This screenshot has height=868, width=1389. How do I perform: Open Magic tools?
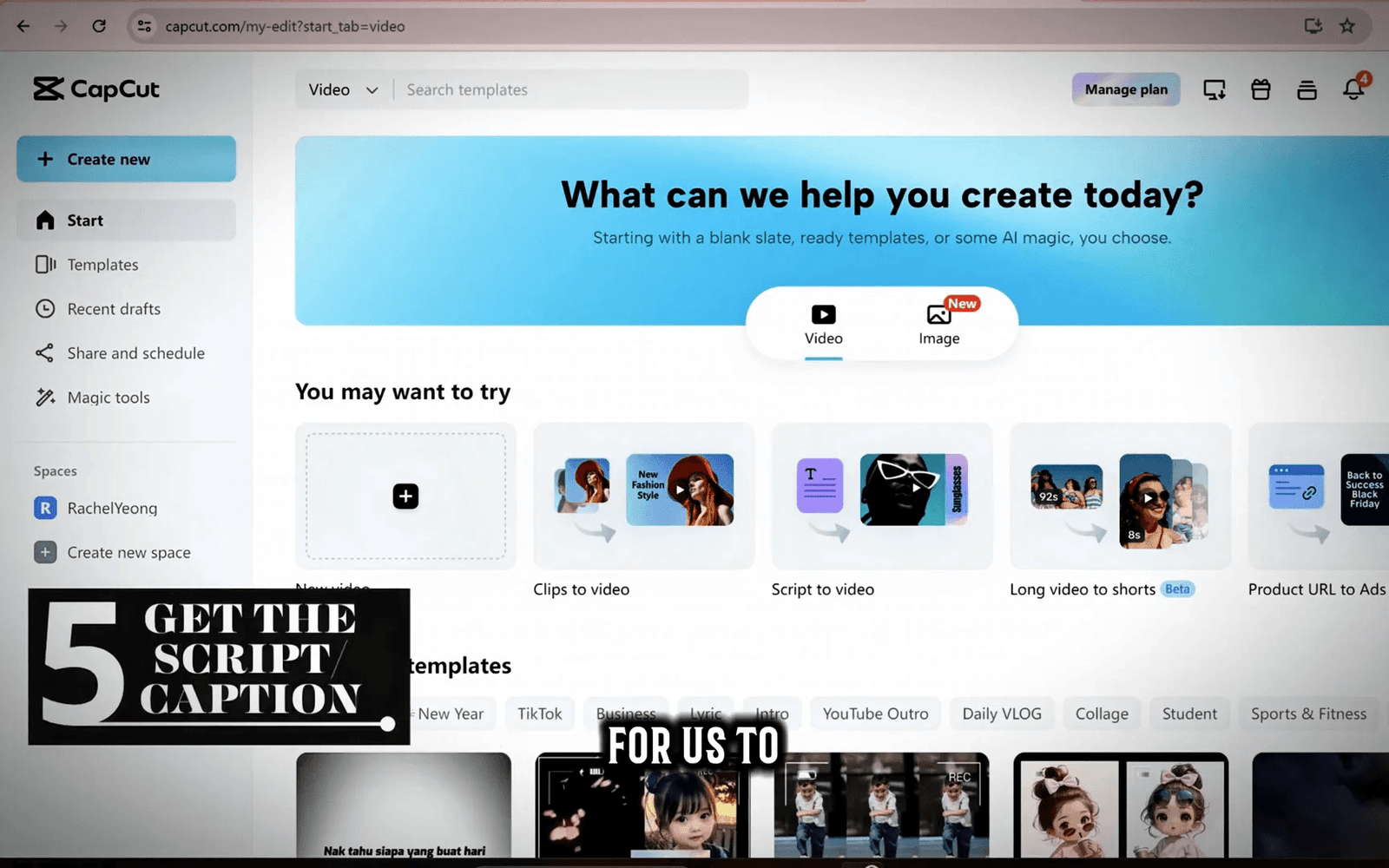coord(126,398)
